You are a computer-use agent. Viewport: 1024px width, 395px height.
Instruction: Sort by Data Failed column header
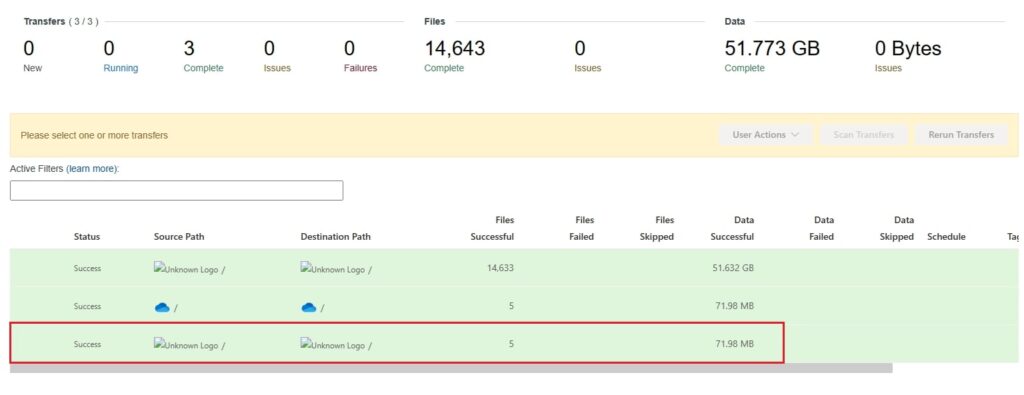pyautogui.click(x=822, y=229)
